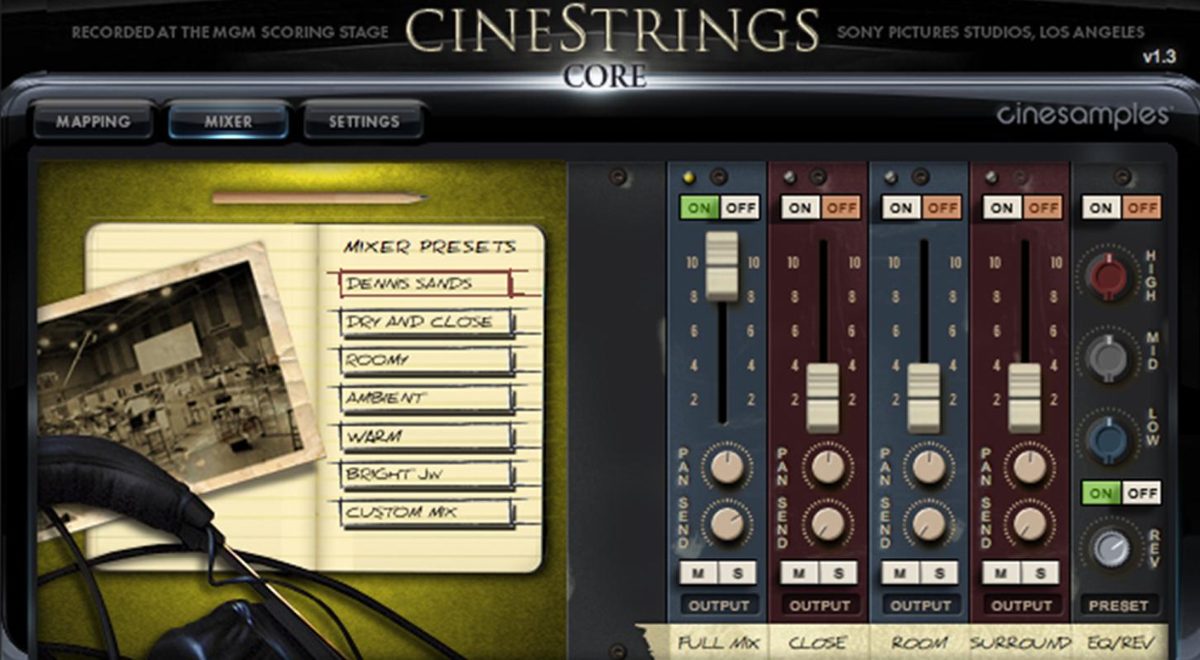
Task: Mute the Room channel
Action: pyautogui.click(x=902, y=573)
